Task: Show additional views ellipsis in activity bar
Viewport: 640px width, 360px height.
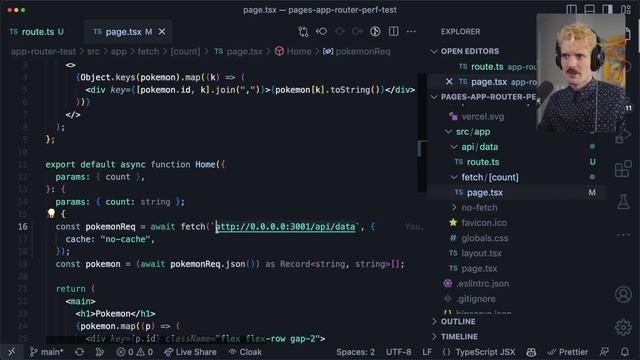Action: [623, 235]
